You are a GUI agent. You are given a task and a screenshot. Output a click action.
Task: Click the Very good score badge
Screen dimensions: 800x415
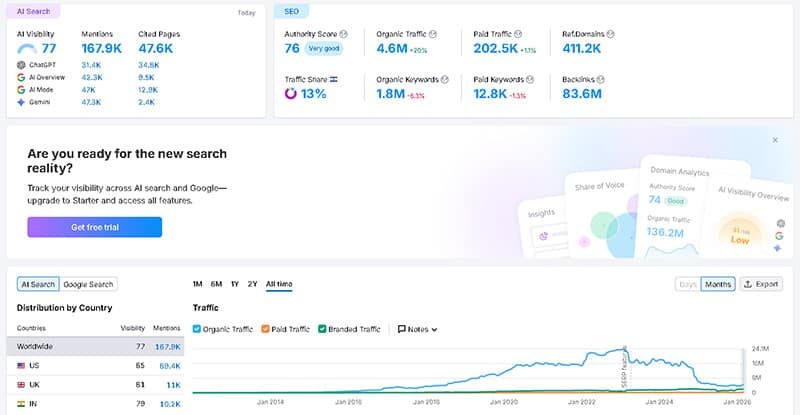point(324,48)
